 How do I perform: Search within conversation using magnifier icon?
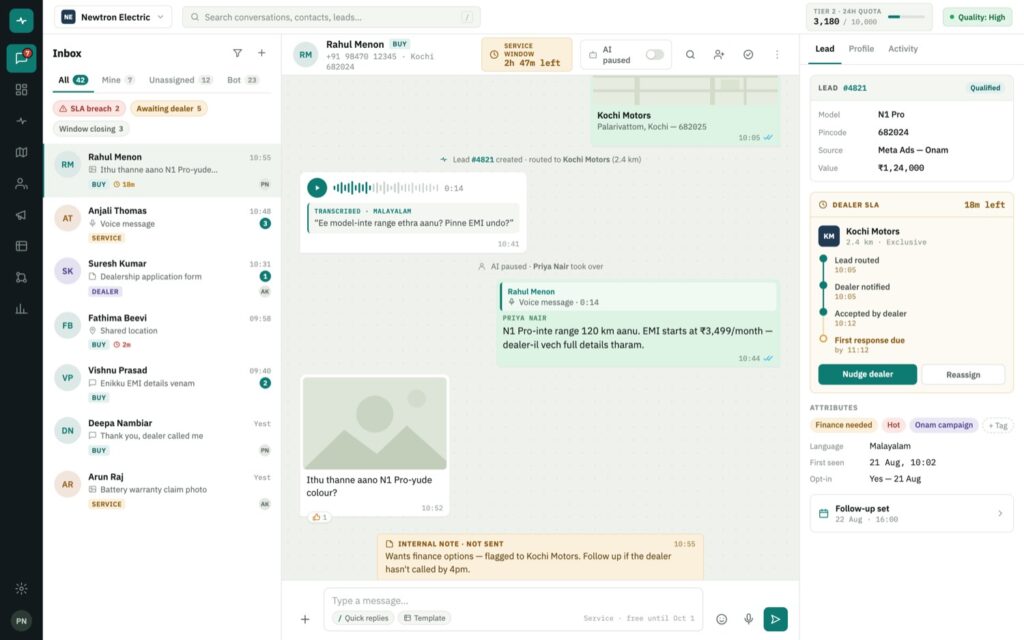coord(690,55)
